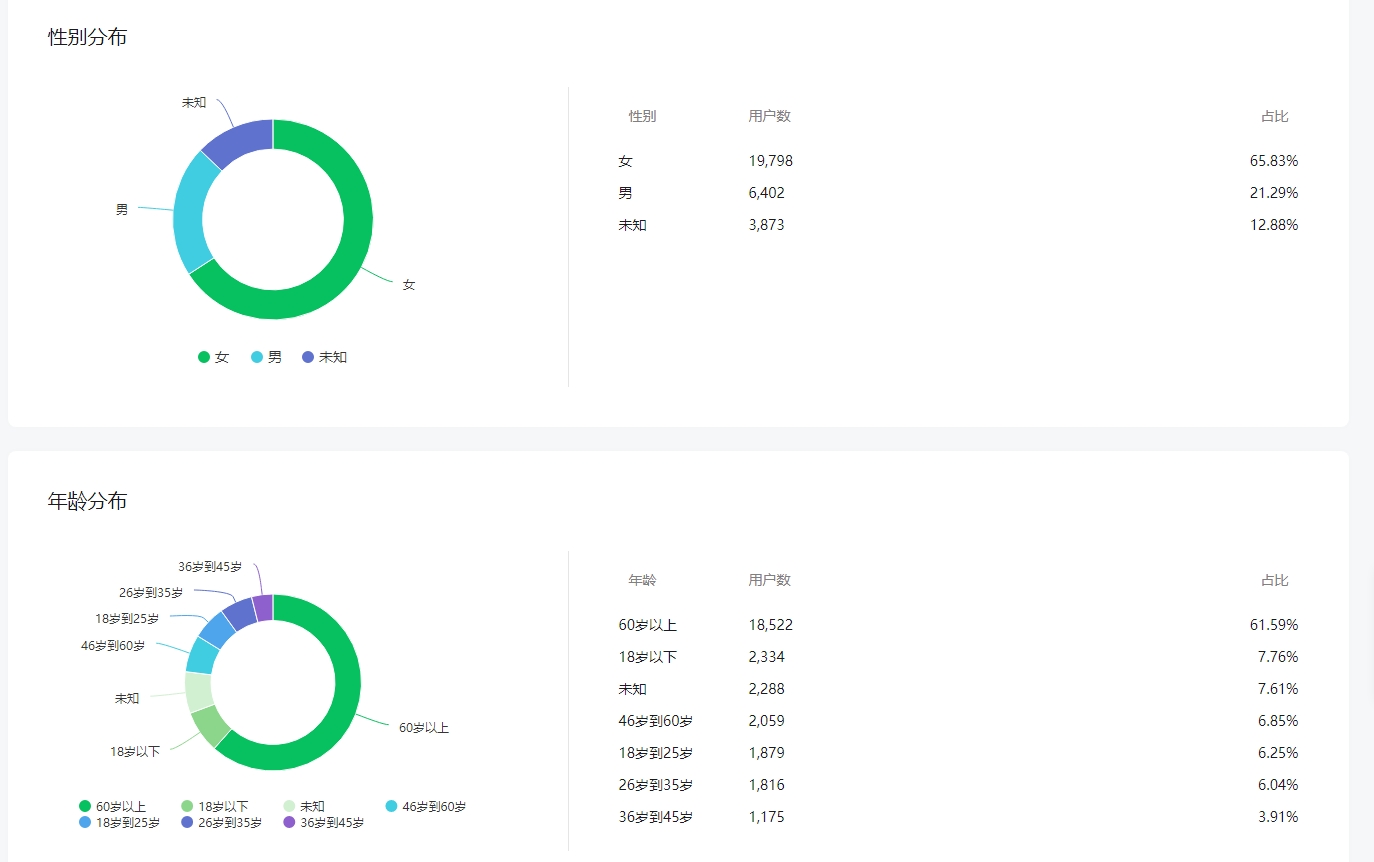Image resolution: width=1374 pixels, height=862 pixels.
Task: Toggle the 未知 legend item under gender donut
Action: (x=324, y=357)
